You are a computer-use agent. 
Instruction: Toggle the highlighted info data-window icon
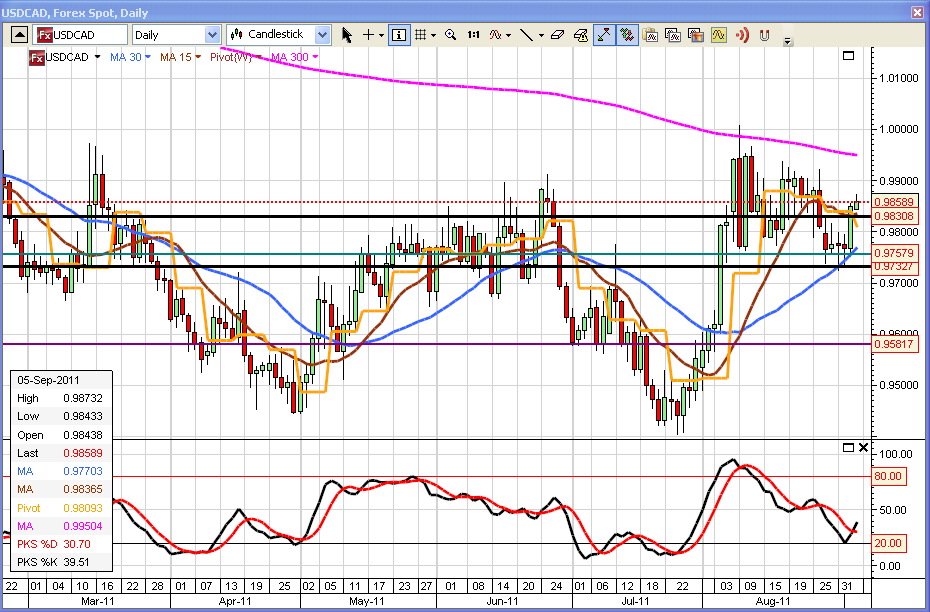(x=398, y=35)
